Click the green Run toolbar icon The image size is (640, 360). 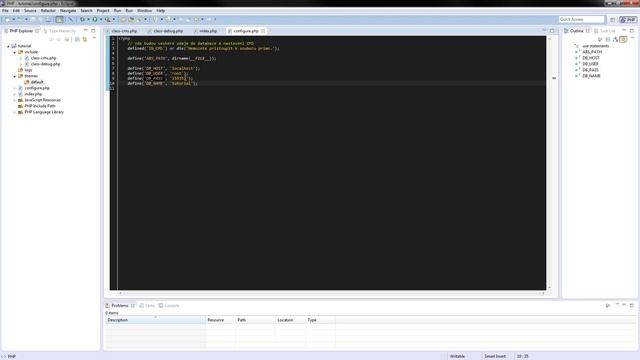(x=95, y=19)
